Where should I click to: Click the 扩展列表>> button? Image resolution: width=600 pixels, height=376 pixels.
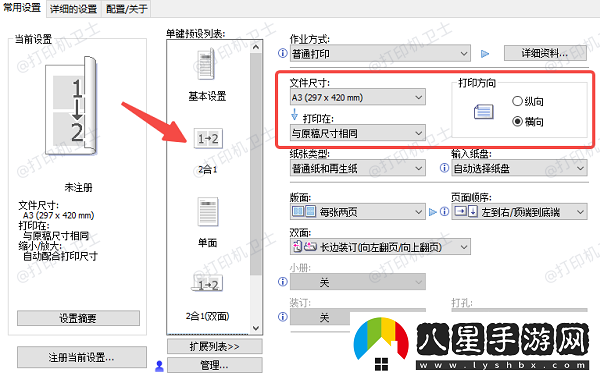click(215, 346)
